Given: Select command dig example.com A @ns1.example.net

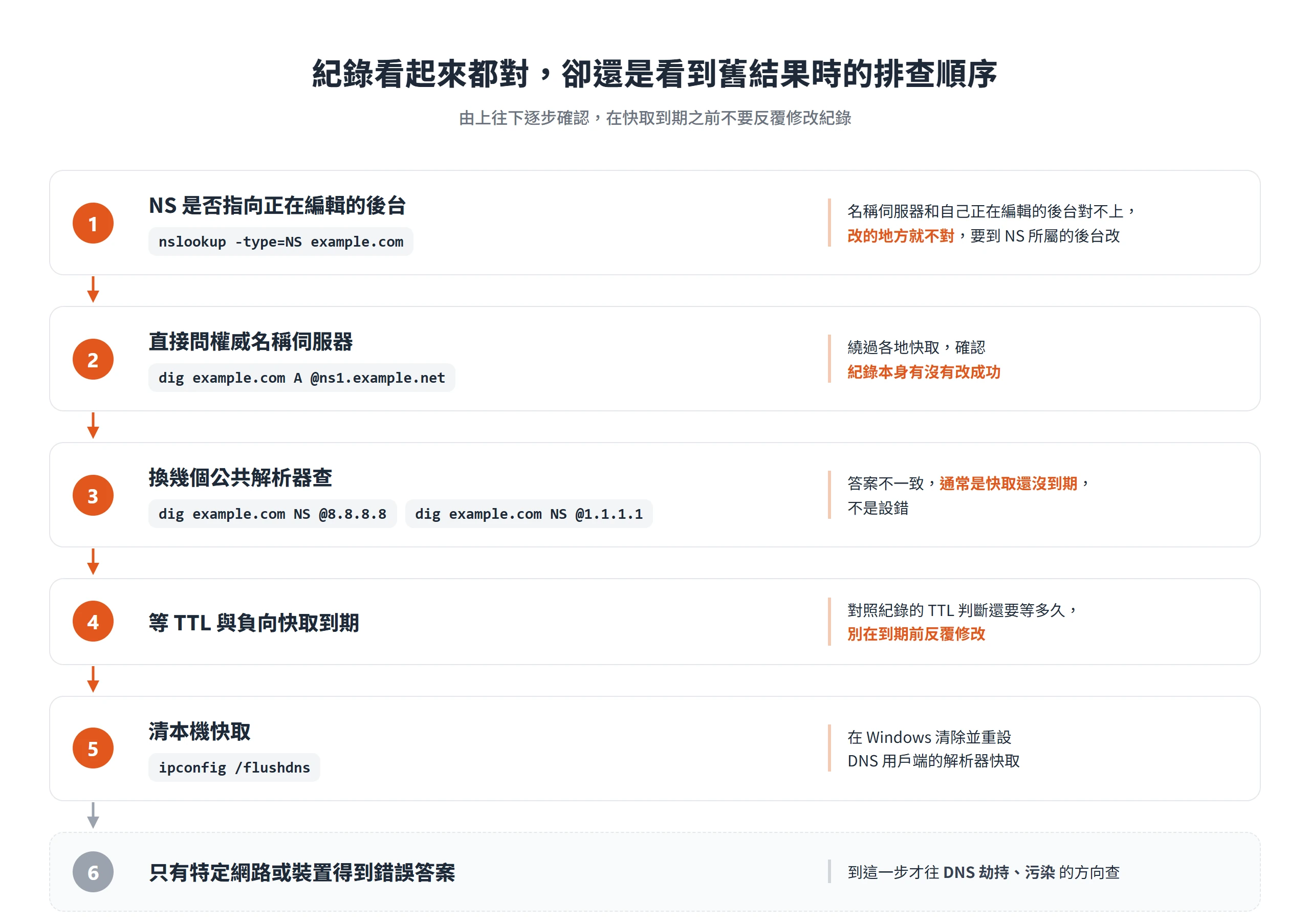Looking at the screenshot, I should [302, 378].
